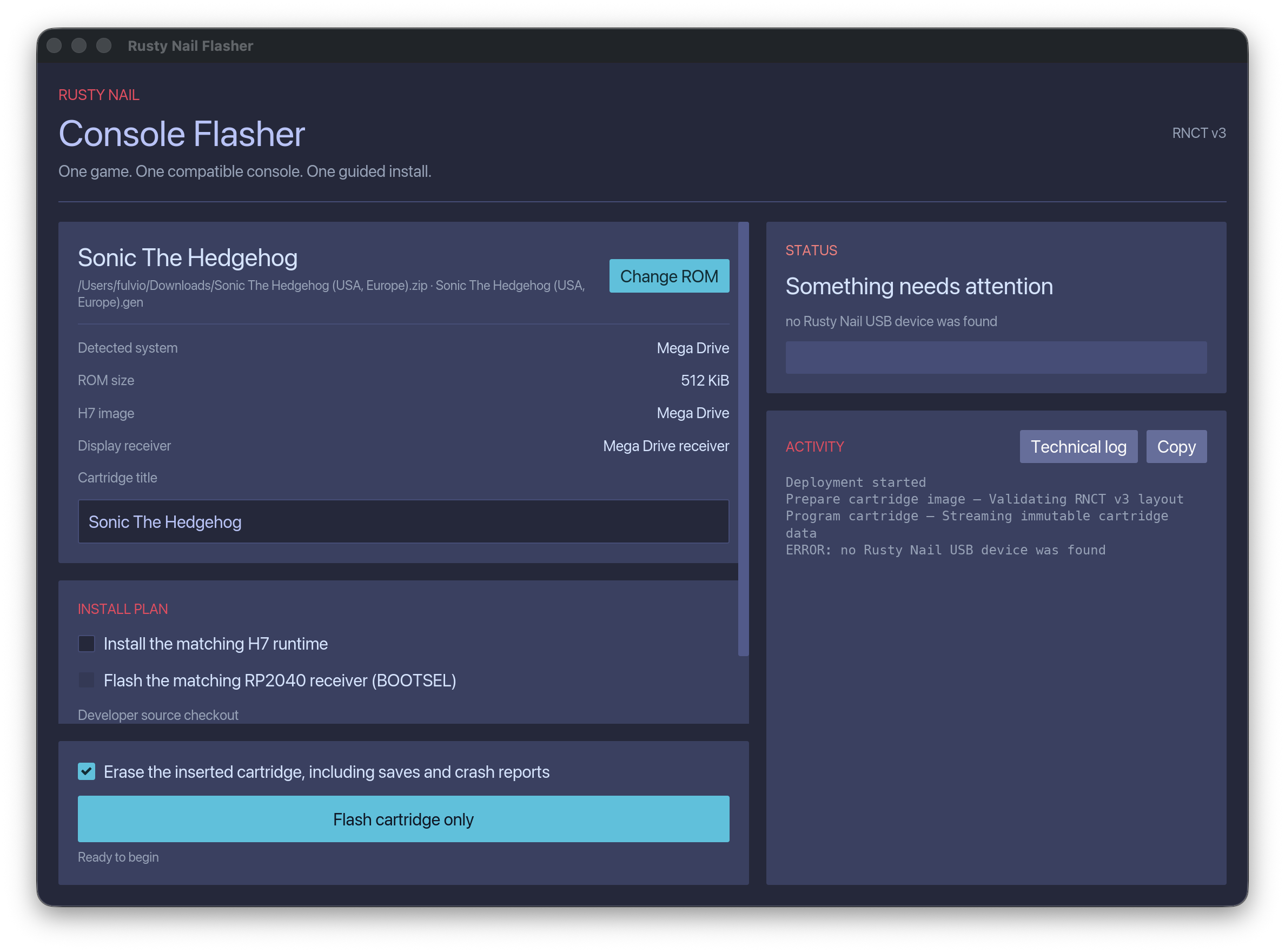Minimize the Rusty Nail Flasher window

(79, 45)
